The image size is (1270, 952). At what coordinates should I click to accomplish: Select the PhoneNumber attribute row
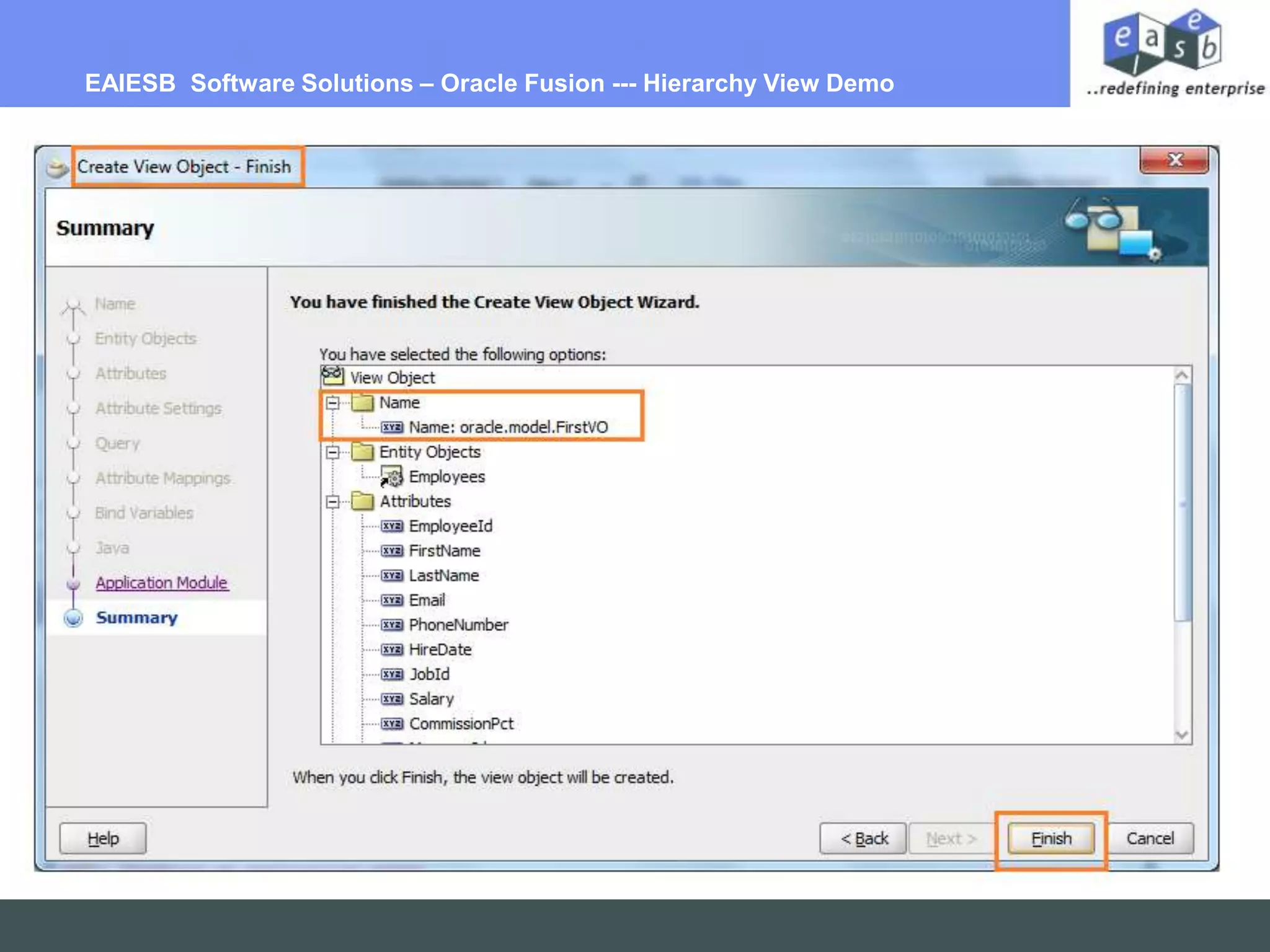[445, 625]
